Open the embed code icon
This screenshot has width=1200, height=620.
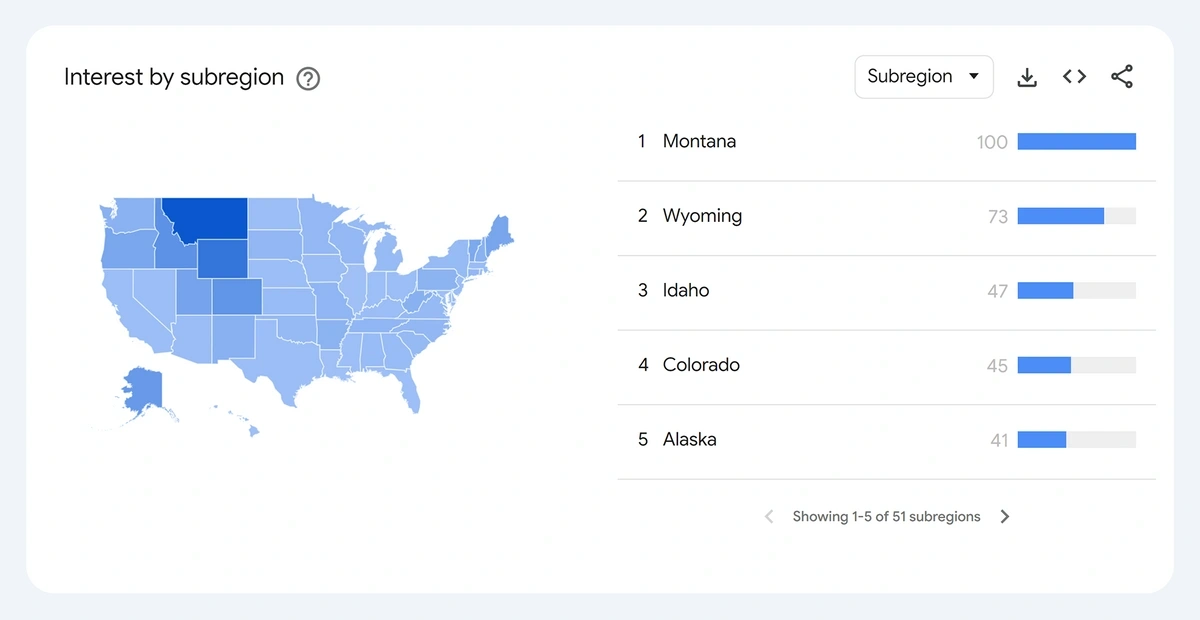pos(1074,77)
